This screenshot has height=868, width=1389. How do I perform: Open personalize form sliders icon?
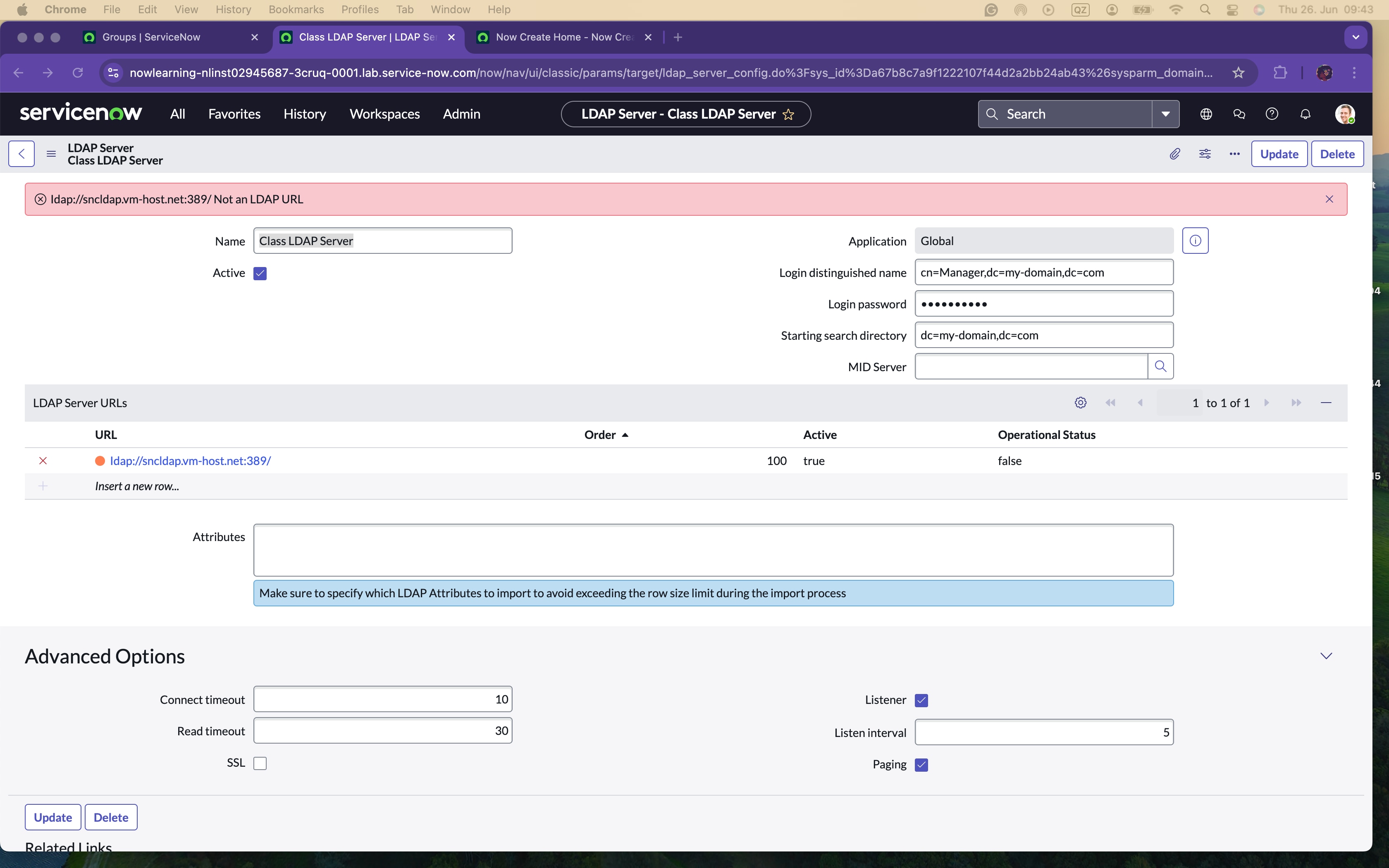pos(1205,154)
